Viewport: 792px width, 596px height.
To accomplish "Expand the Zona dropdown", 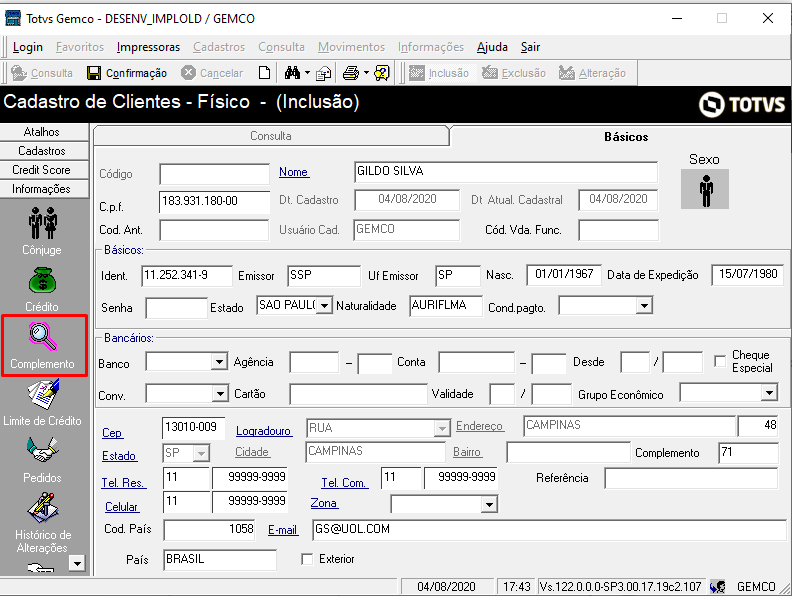I will pyautogui.click(x=489, y=504).
